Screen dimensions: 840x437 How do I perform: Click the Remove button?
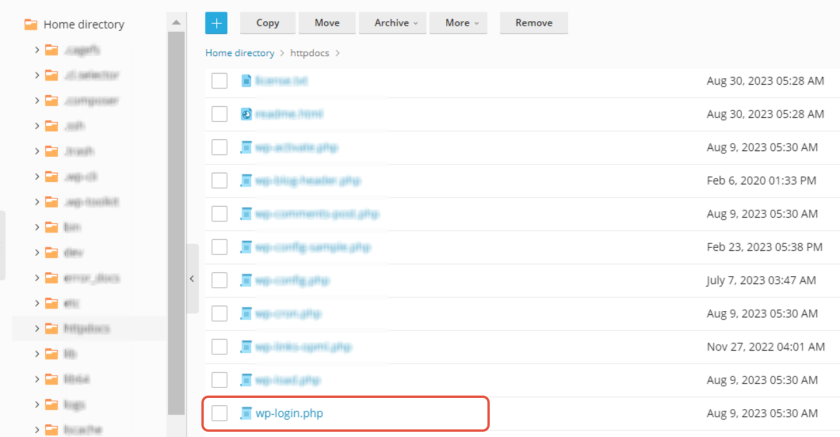point(534,23)
